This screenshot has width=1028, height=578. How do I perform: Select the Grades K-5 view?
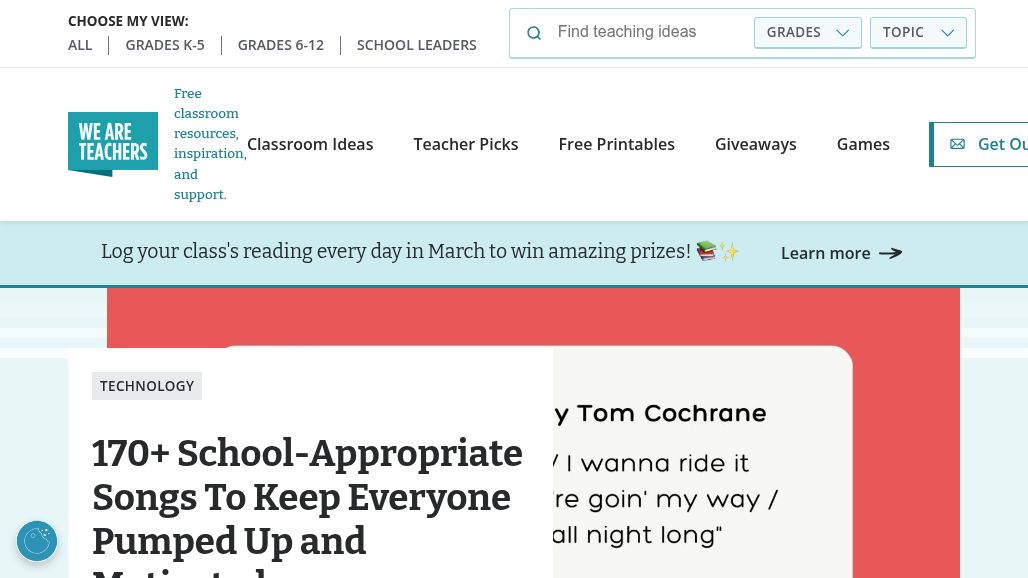click(165, 45)
